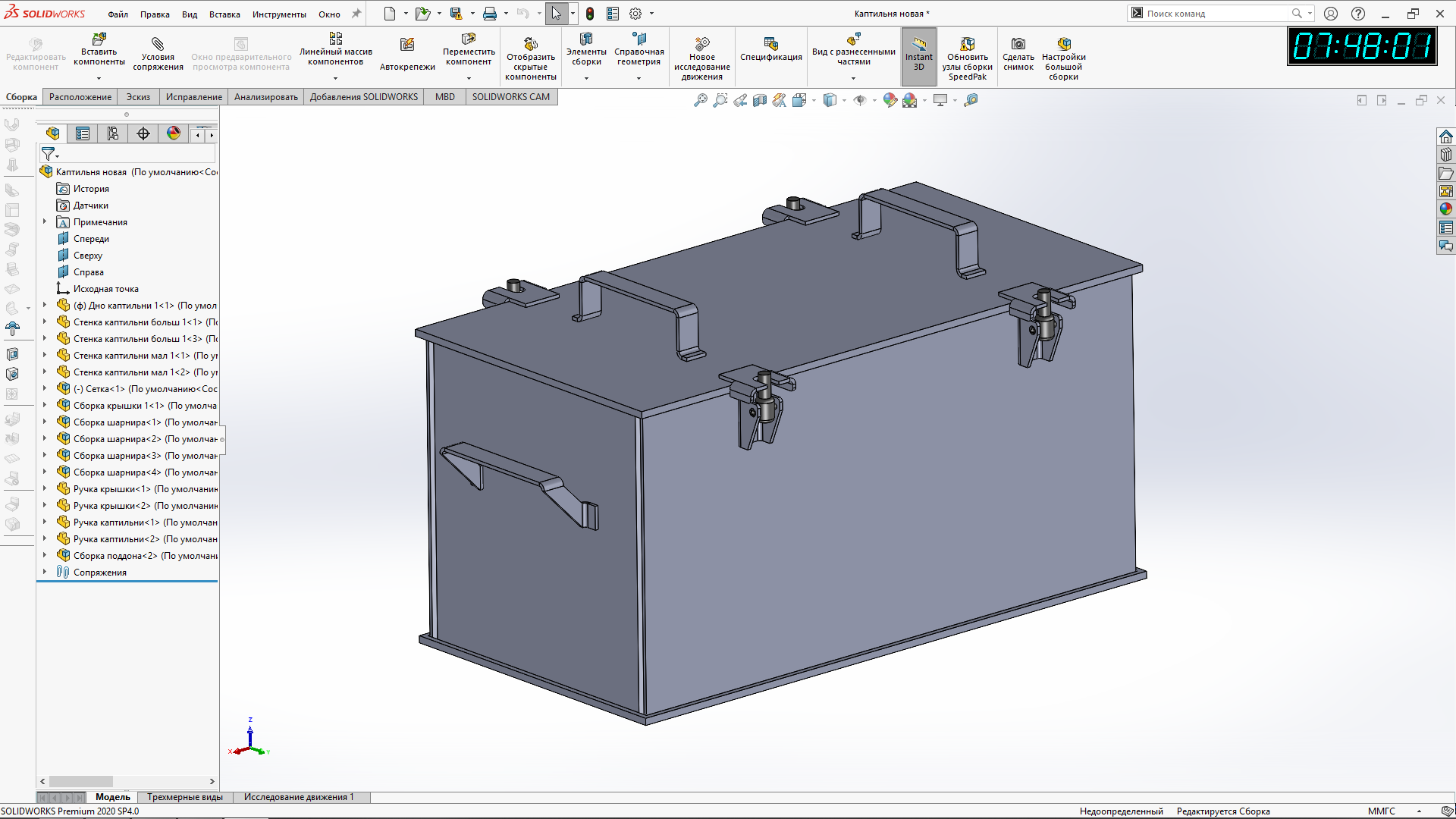Viewport: 1456px width, 819px height.
Task: Open Smart Fasteners (Автокрепежи) tool
Action: [407, 55]
